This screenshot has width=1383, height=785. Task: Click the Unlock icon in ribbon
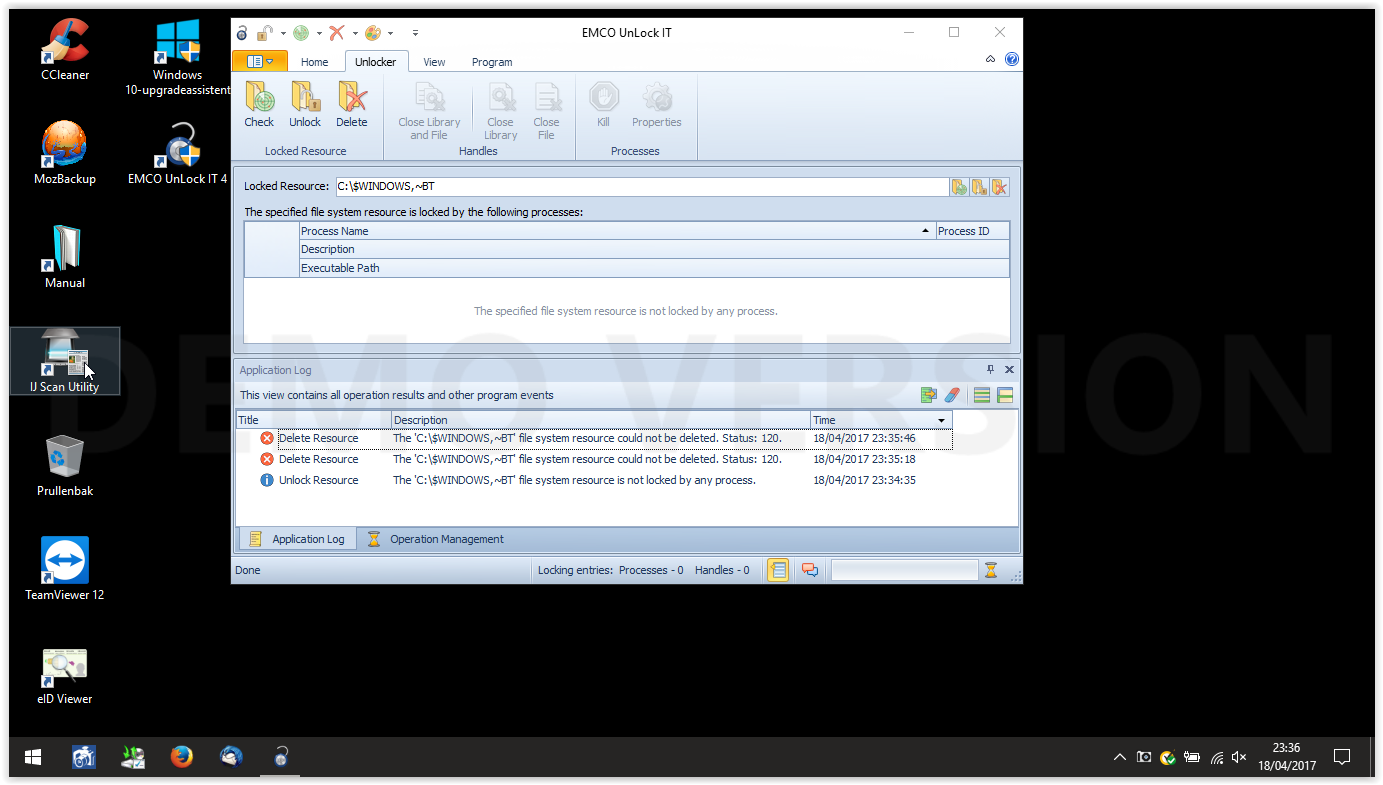click(x=305, y=105)
